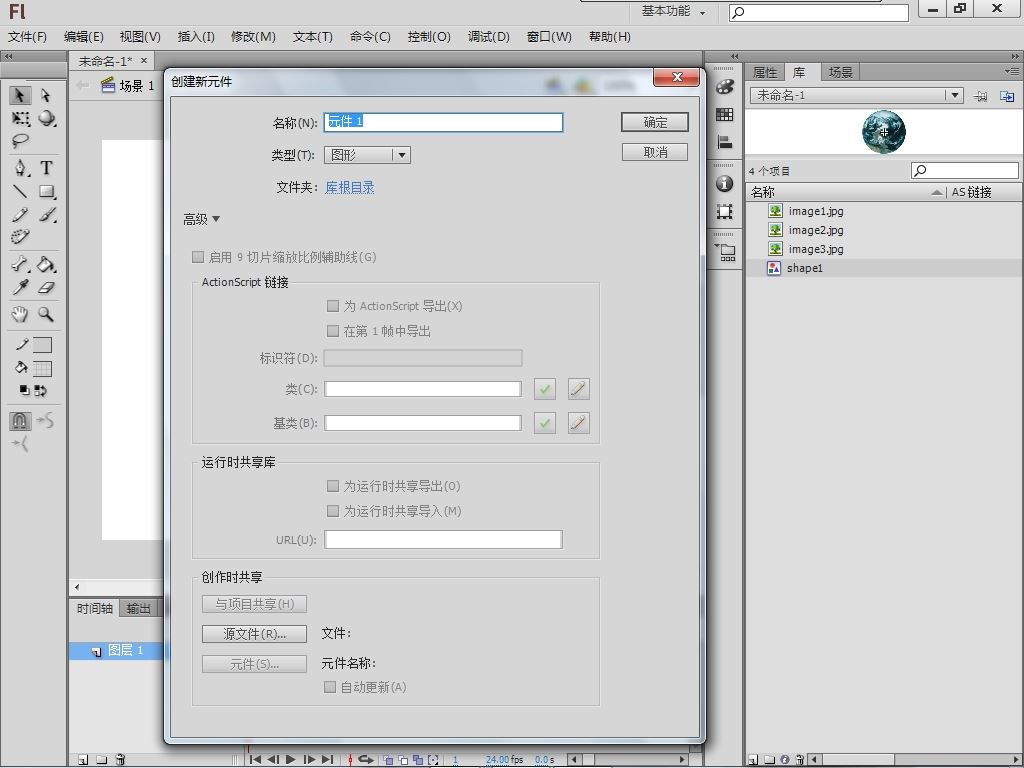
Task: Select the Rectangle tool
Action: click(x=46, y=191)
